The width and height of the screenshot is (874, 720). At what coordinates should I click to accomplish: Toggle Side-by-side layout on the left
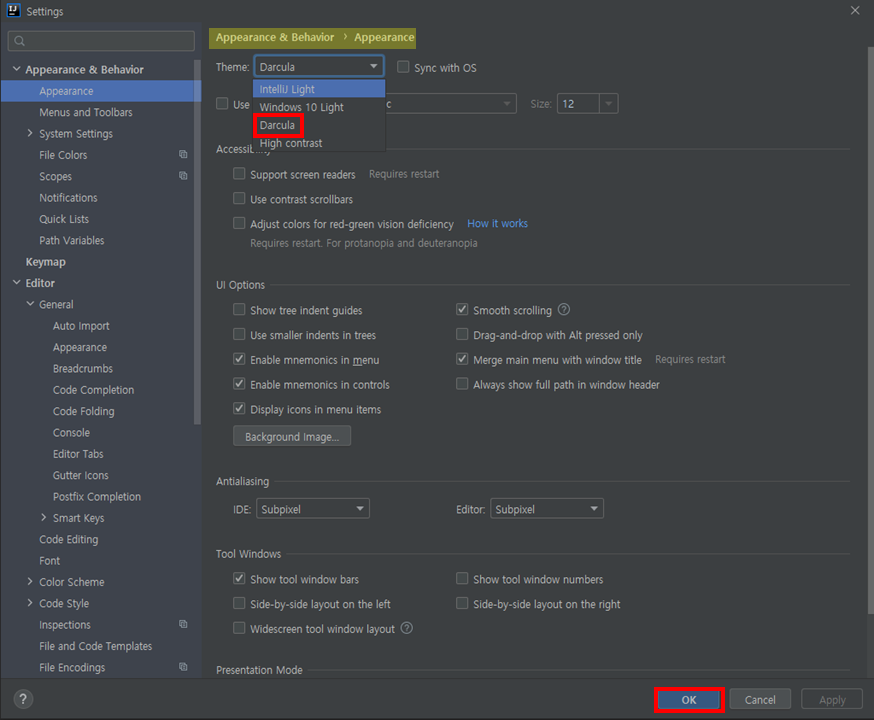click(x=239, y=604)
